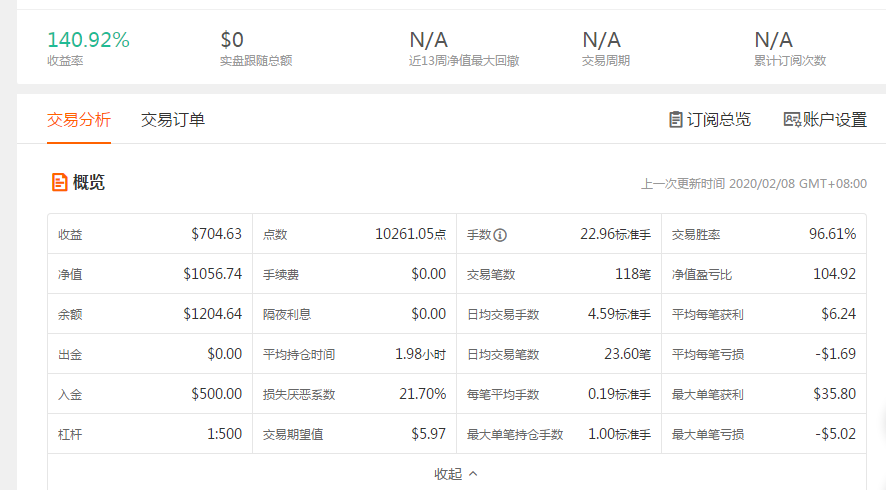Switch to the 交易分析 tab
This screenshot has width=886, height=490.
pyautogui.click(x=79, y=120)
